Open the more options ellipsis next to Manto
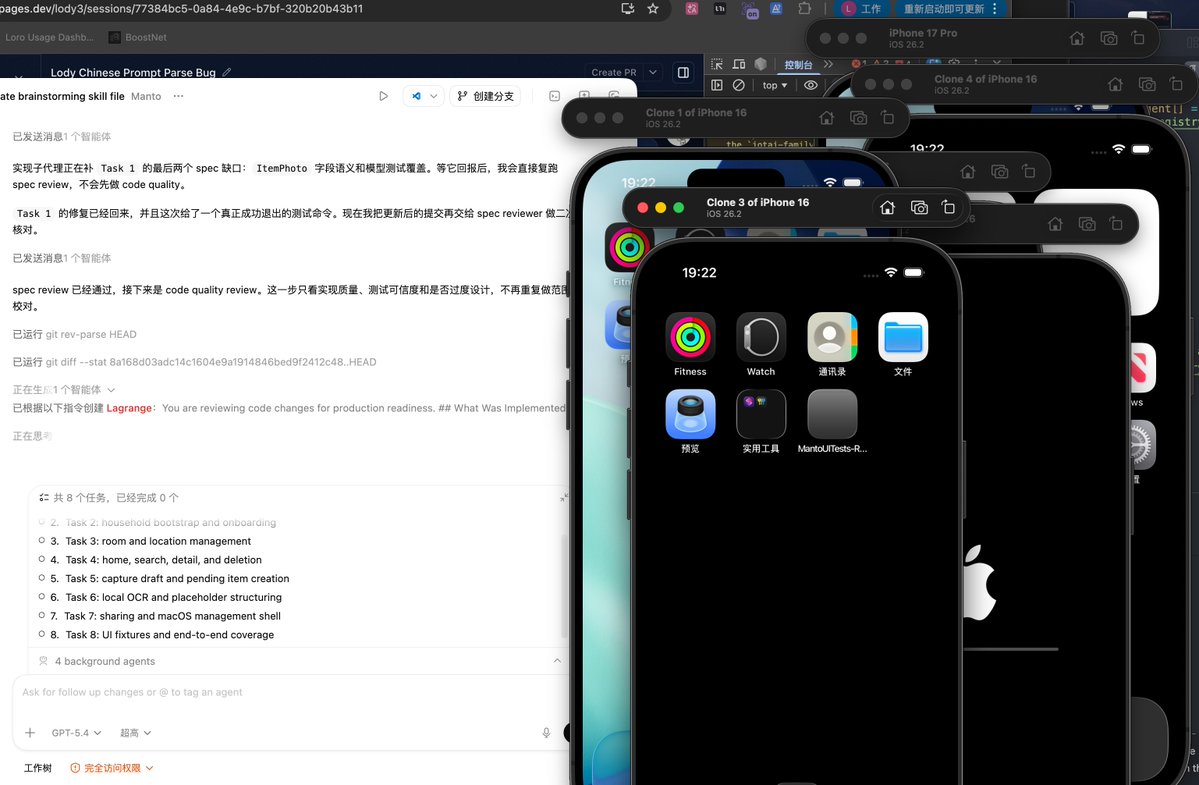Viewport: 1199px width, 785px height. click(x=178, y=96)
